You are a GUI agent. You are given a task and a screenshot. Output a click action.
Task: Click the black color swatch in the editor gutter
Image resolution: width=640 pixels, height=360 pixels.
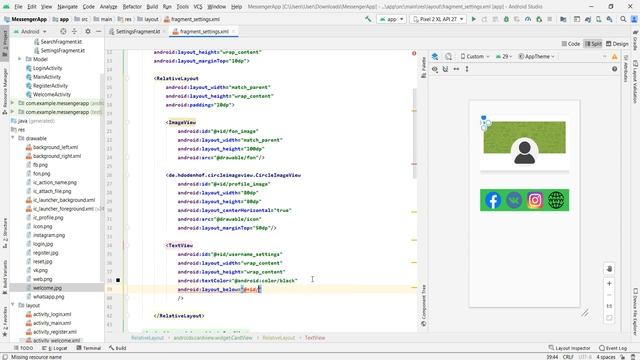[x=118, y=280]
